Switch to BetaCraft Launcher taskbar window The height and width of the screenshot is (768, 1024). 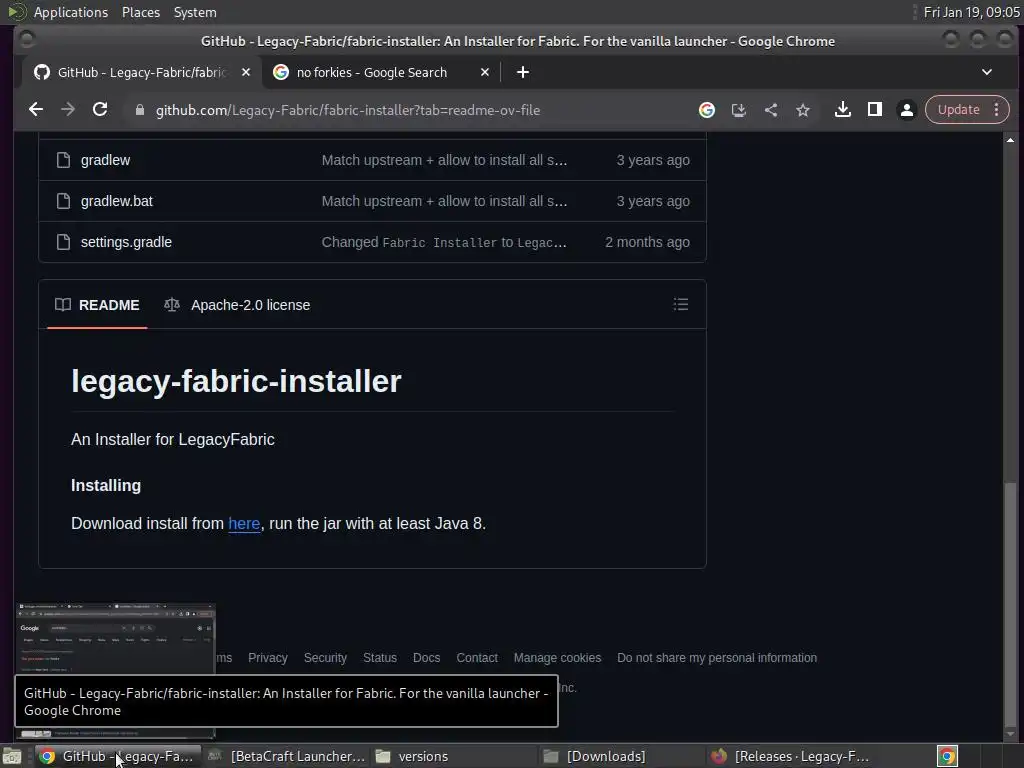(286, 756)
